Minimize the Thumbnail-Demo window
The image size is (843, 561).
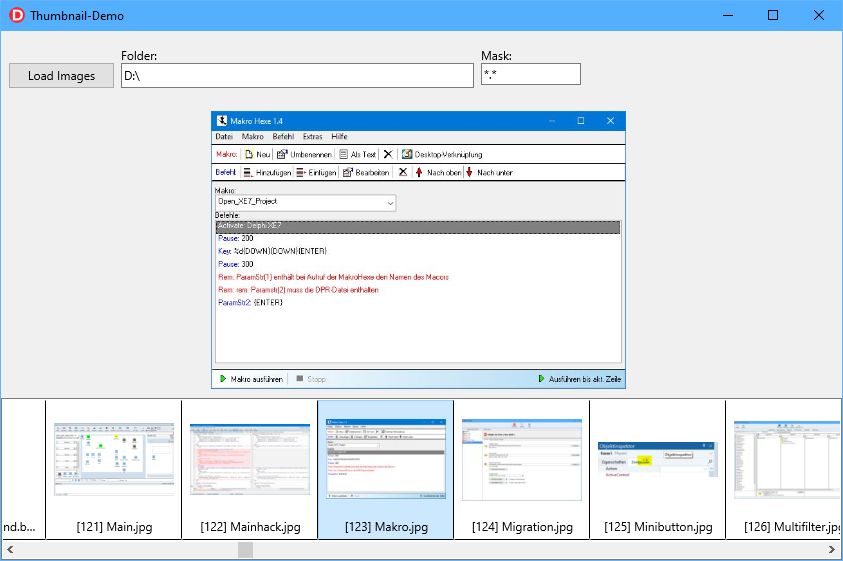727,15
